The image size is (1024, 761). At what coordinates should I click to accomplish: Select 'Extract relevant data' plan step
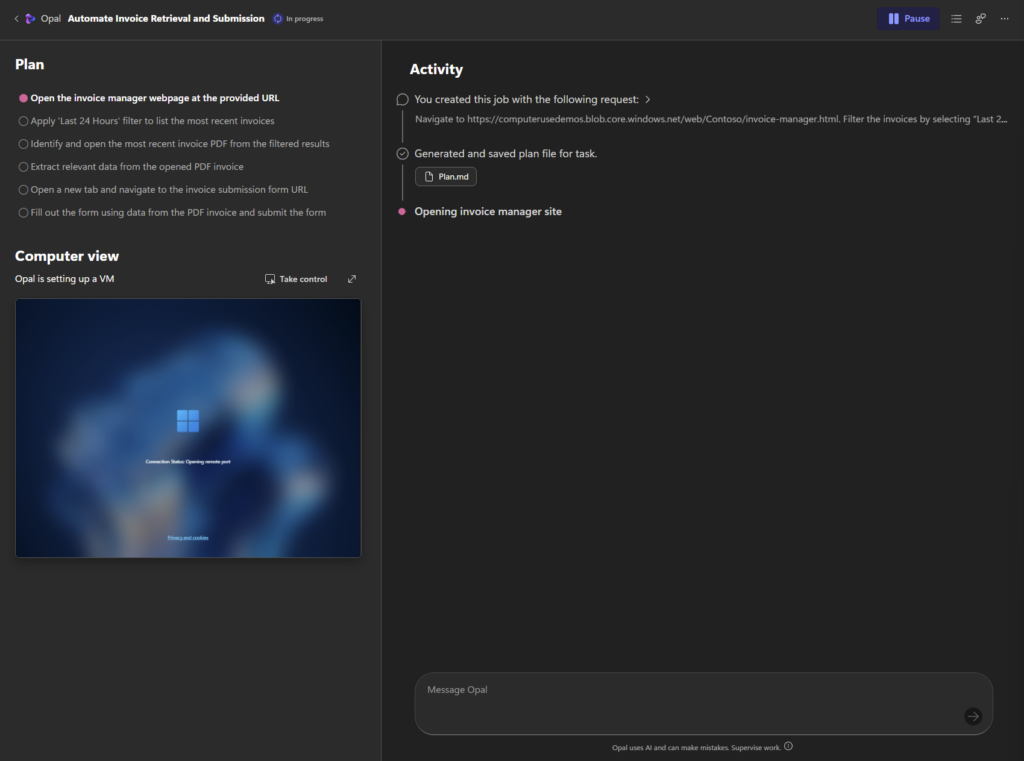pyautogui.click(x=137, y=167)
